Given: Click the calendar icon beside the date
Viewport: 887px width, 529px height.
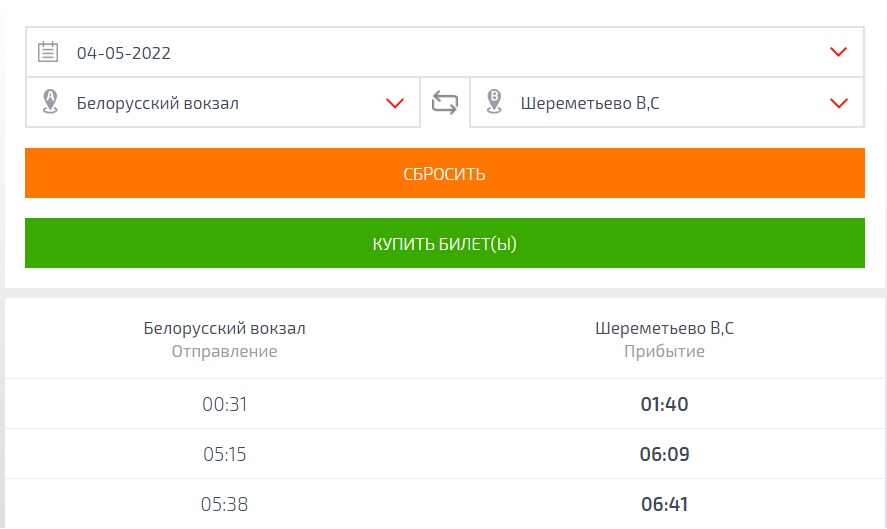Looking at the screenshot, I should [48, 52].
